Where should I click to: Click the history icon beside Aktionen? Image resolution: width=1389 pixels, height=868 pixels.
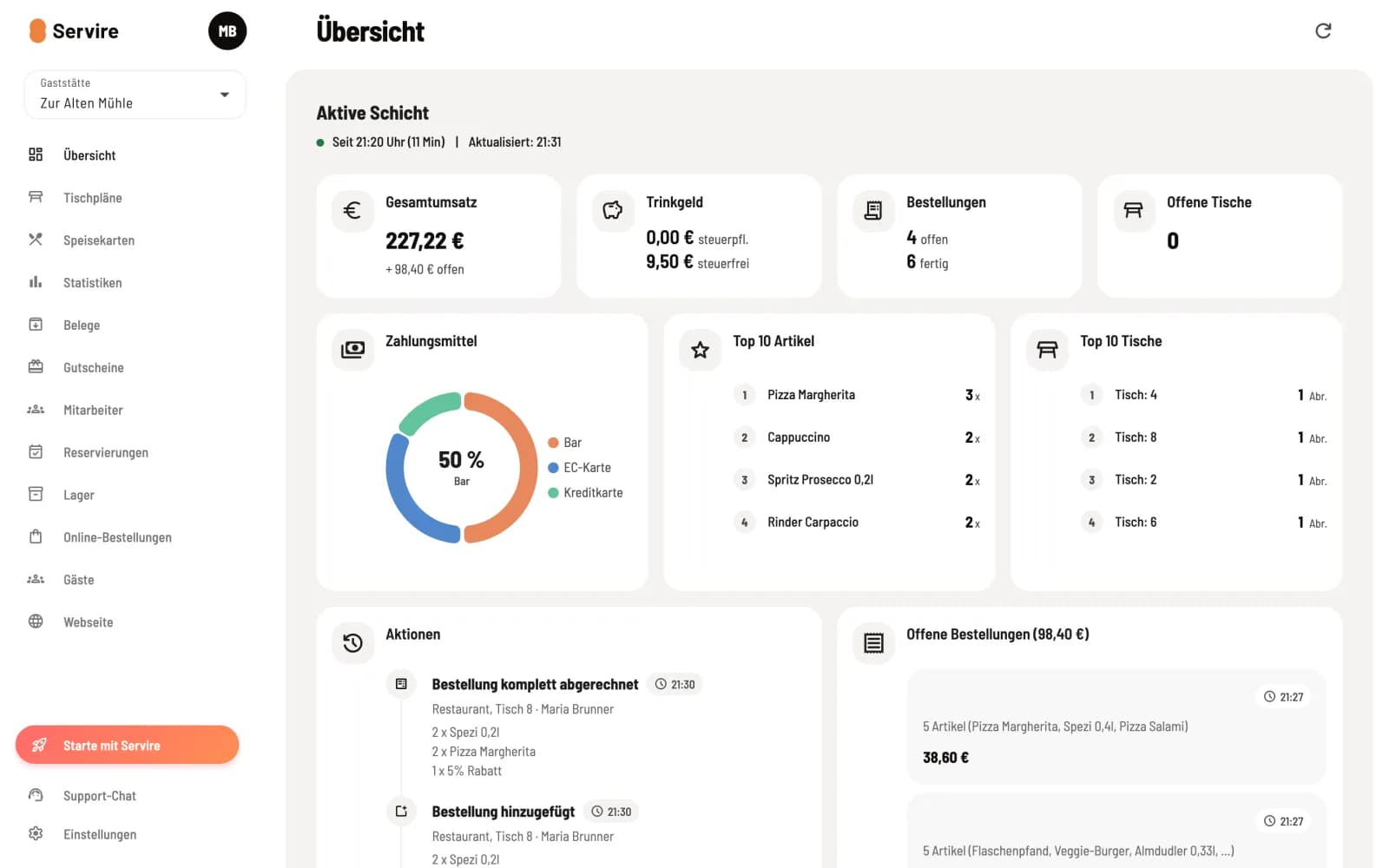pos(352,643)
